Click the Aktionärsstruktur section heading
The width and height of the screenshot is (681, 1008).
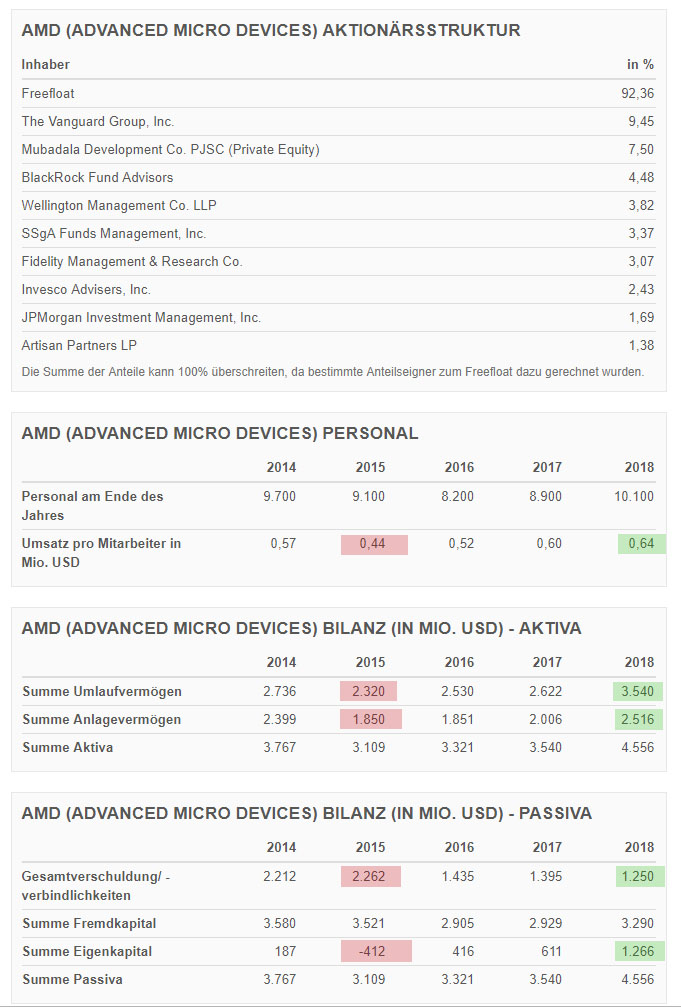coord(271,30)
